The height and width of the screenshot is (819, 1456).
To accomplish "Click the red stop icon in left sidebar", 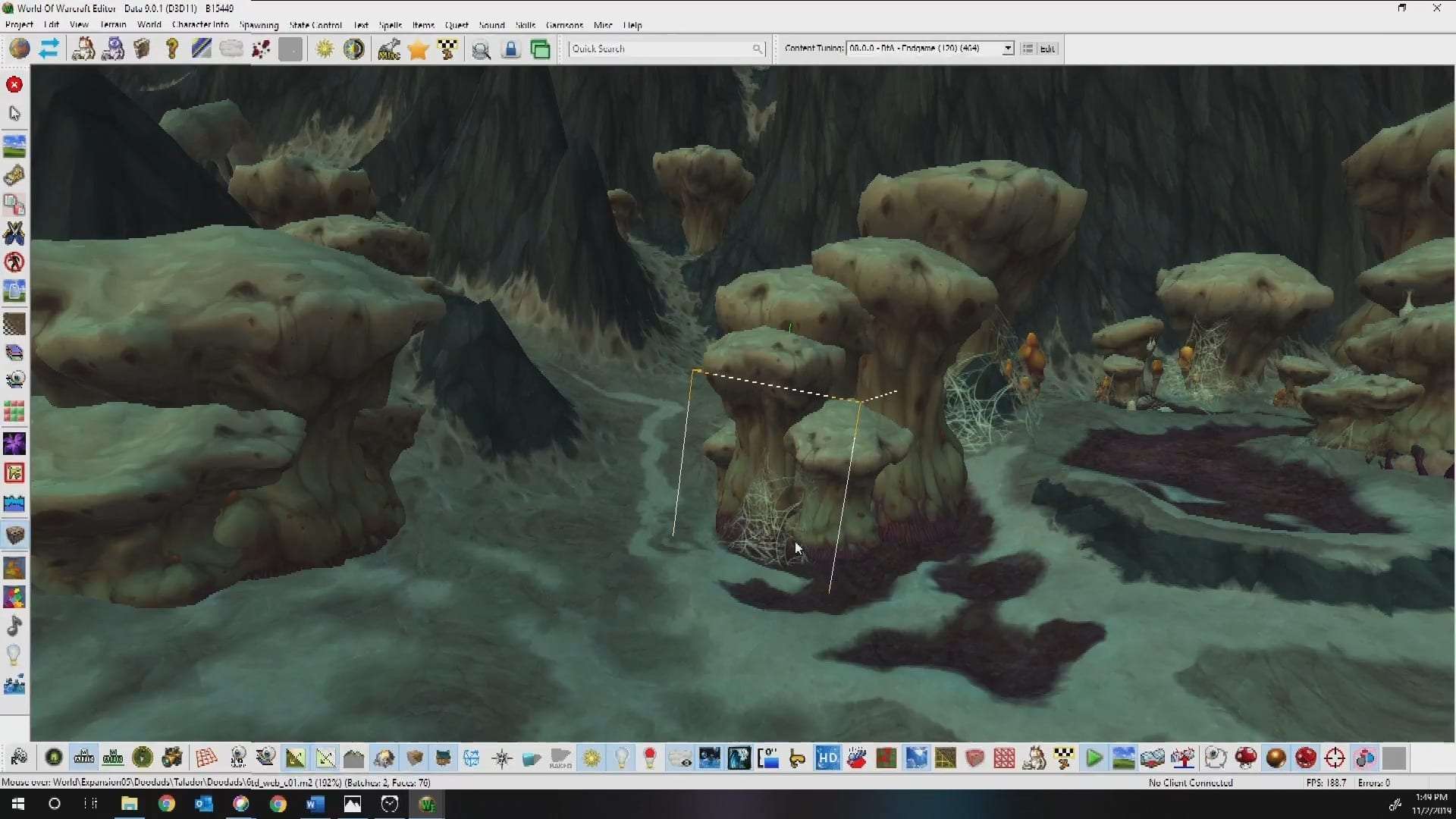I will (x=14, y=84).
